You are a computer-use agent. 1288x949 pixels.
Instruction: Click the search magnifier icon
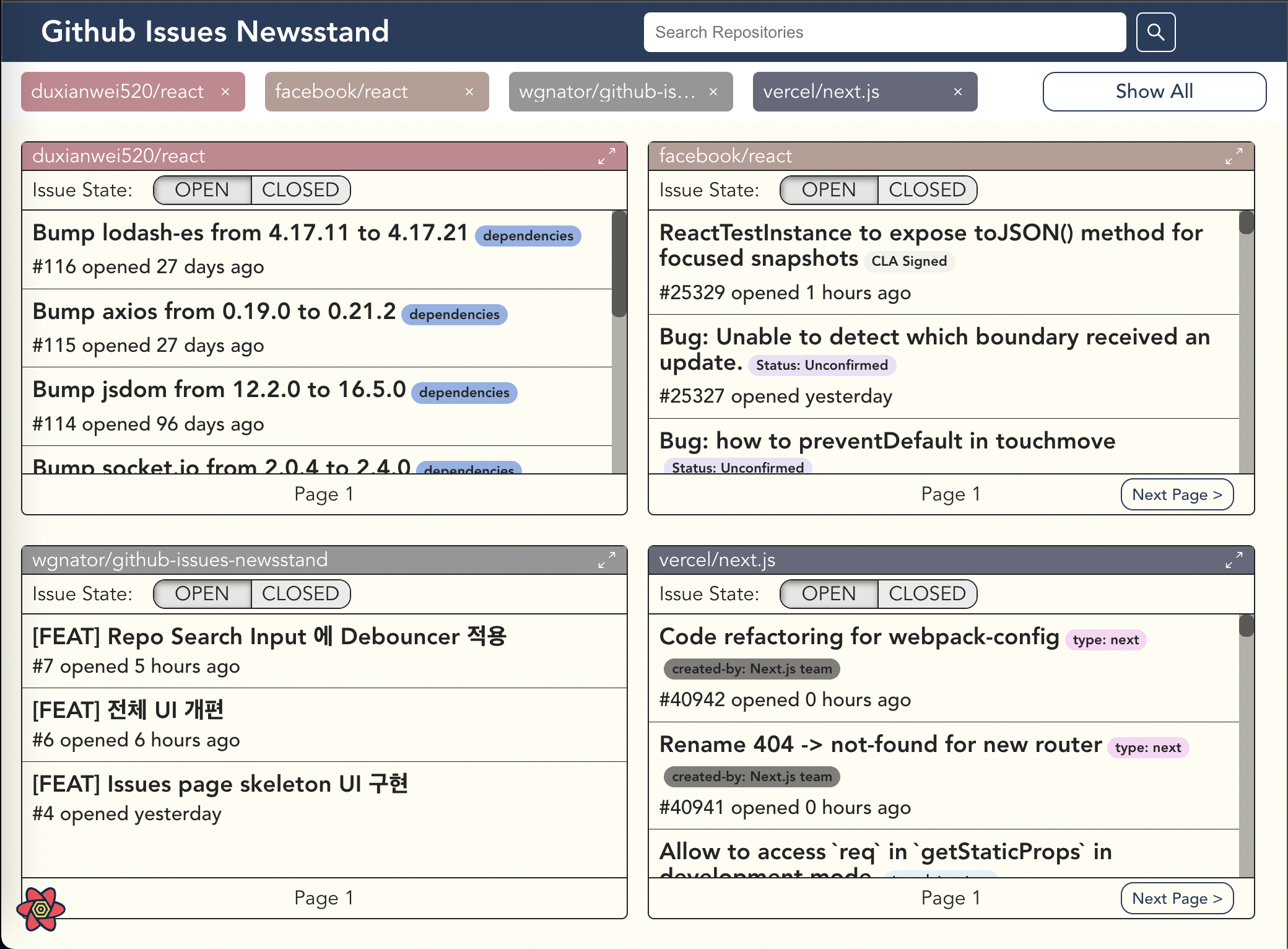(x=1154, y=32)
